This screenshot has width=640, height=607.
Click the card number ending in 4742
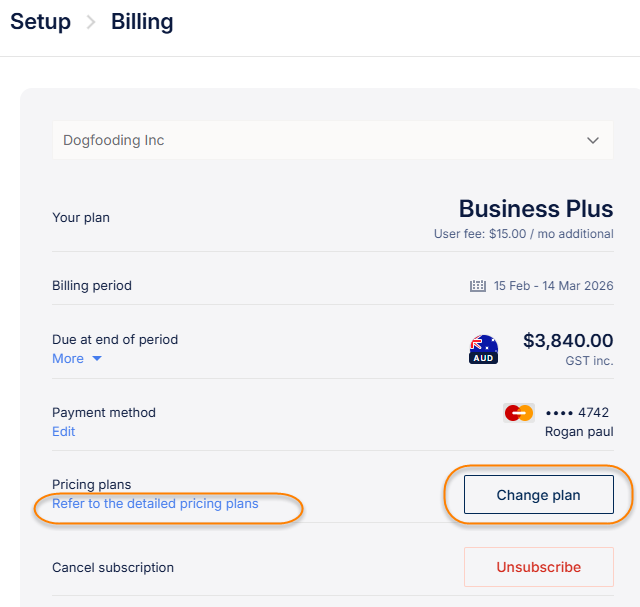[577, 412]
